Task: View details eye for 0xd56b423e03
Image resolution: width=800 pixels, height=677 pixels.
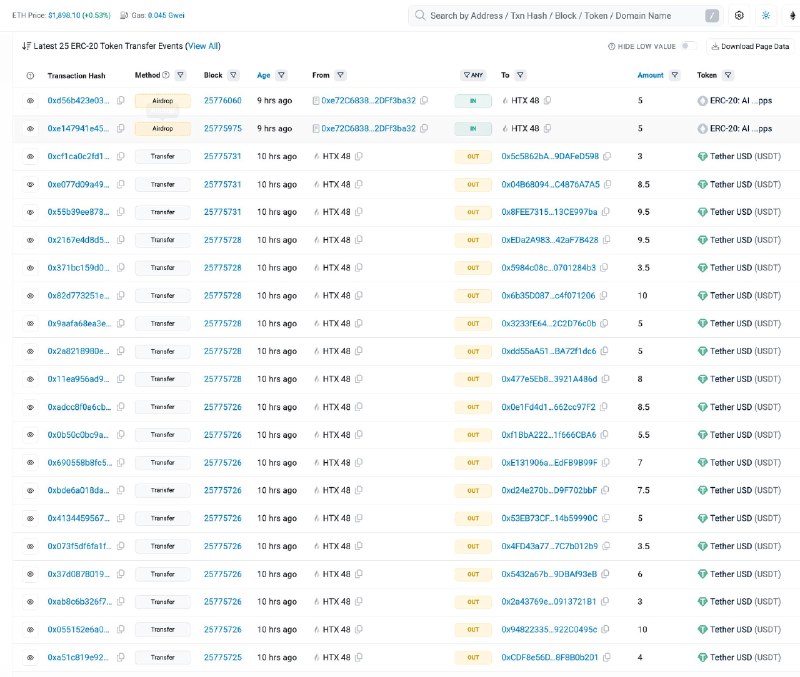Action: (x=30, y=101)
